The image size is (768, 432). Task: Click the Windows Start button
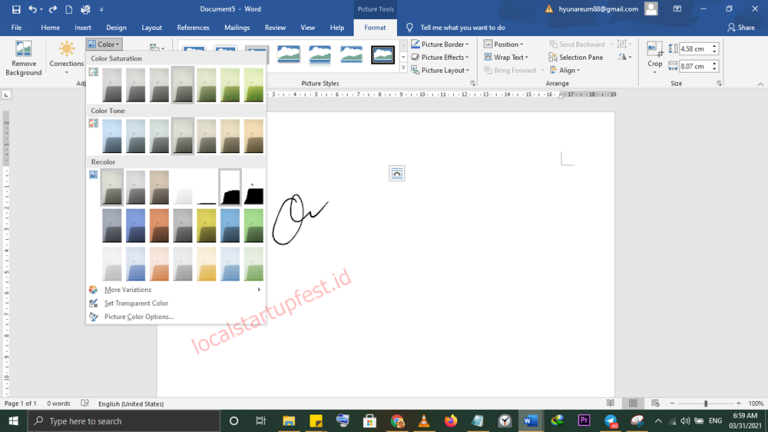coord(13,421)
